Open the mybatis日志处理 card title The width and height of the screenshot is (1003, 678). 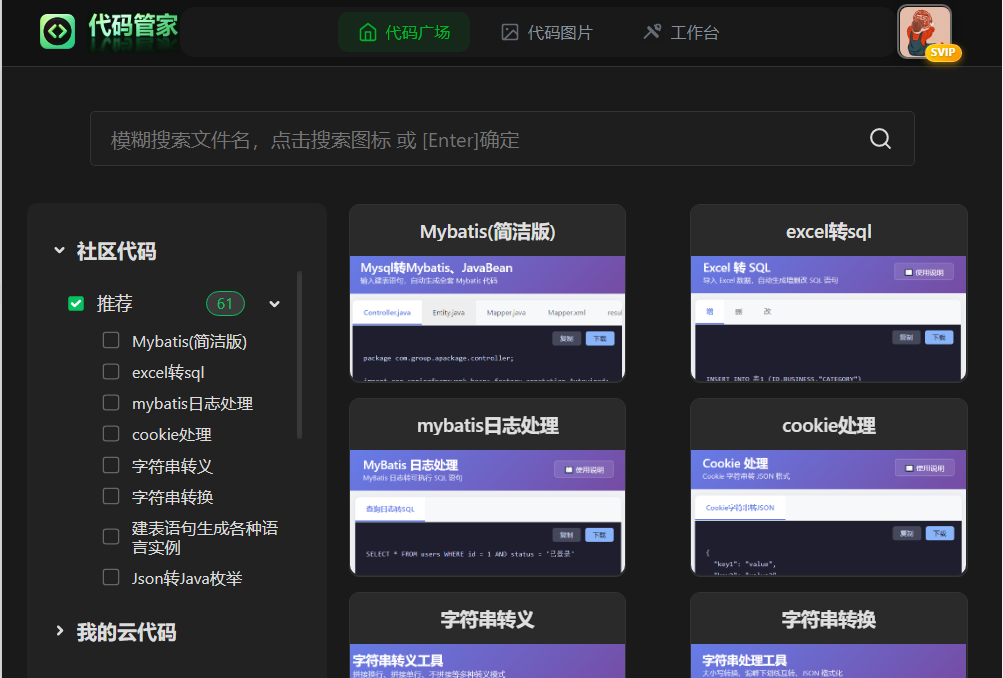(x=487, y=425)
